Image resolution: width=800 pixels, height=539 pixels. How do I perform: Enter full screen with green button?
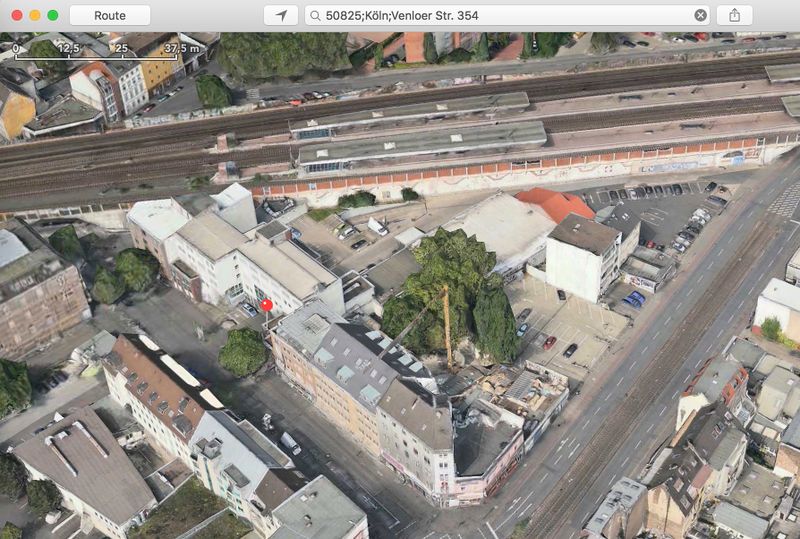tap(53, 15)
